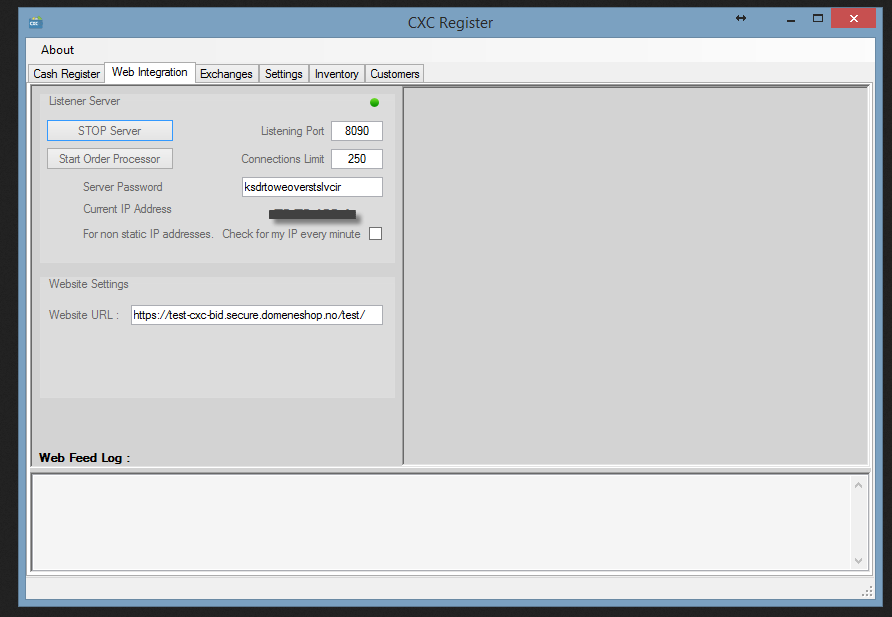892x617 pixels.
Task: Click the log scrollbar up arrow
Action: click(x=858, y=485)
